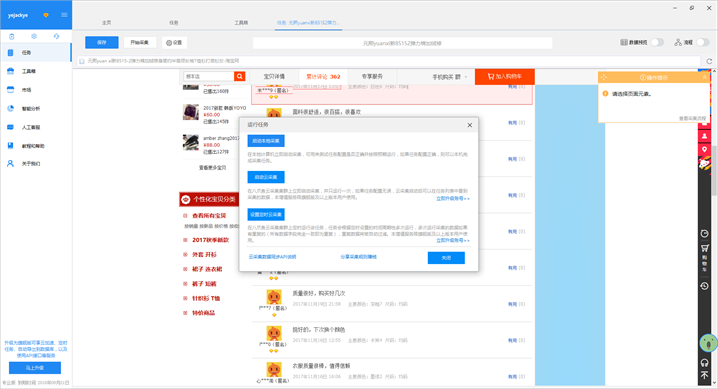
Task: Switch to the 主页 tab
Action: [106, 22]
